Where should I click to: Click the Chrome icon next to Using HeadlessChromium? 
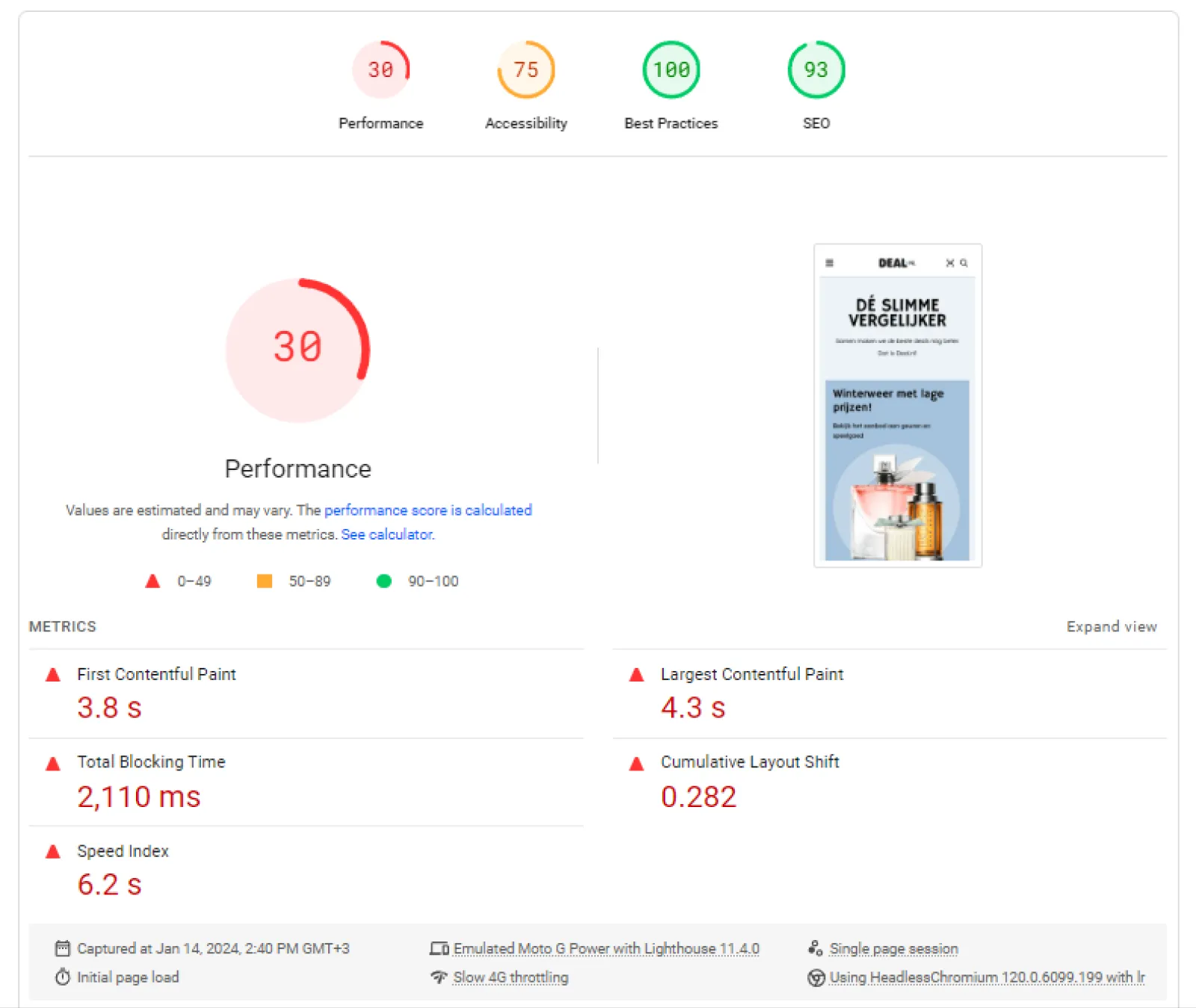(816, 978)
